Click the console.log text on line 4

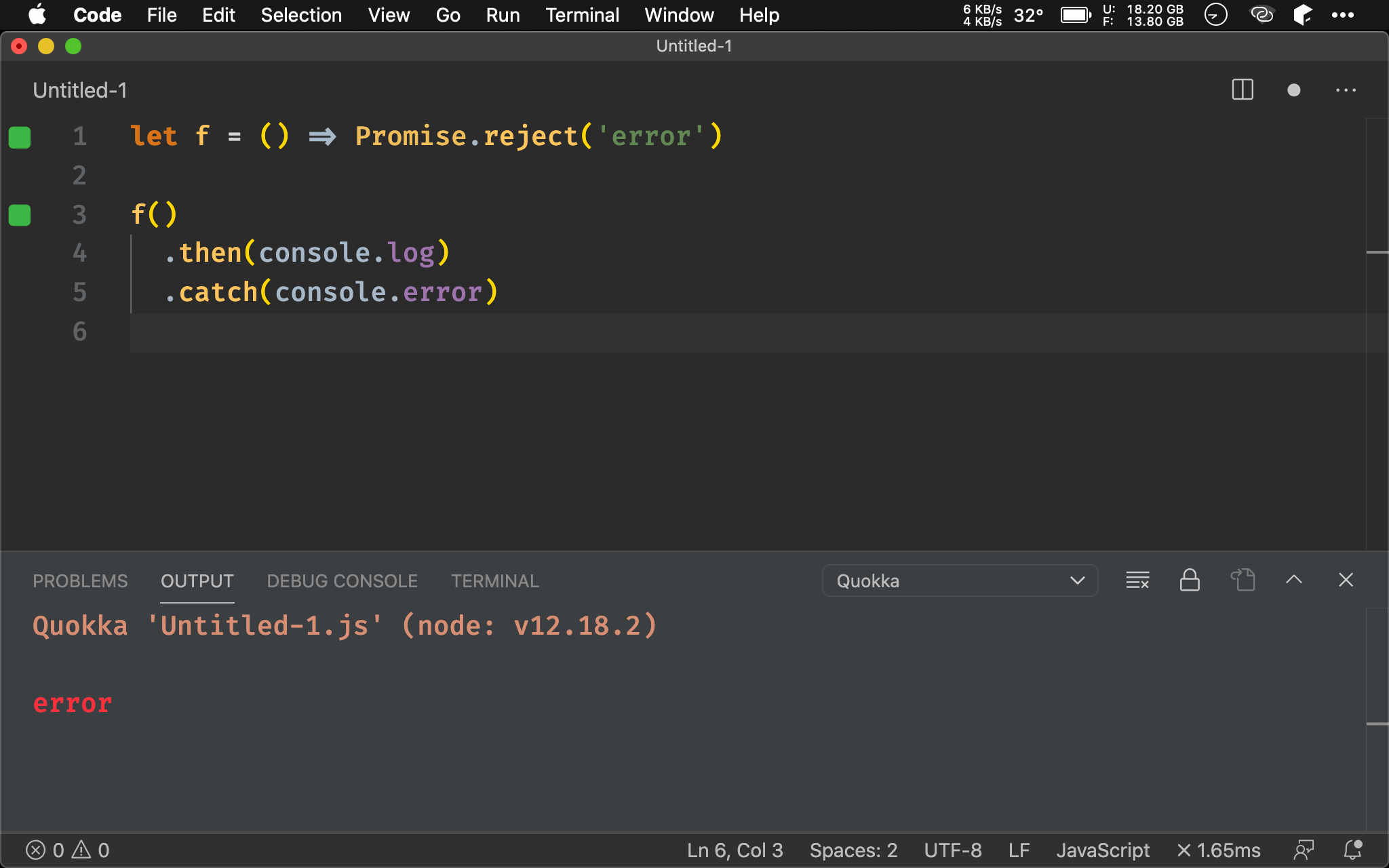coord(347,253)
